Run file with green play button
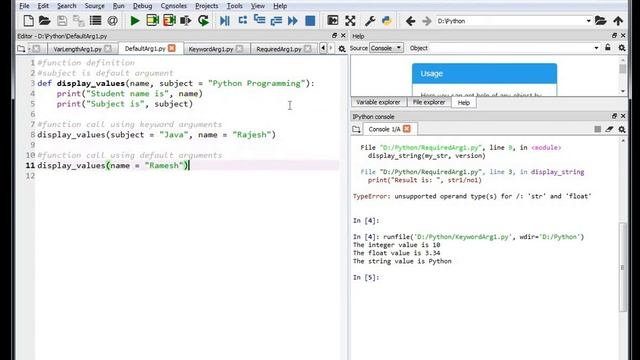Image resolution: width=640 pixels, height=360 pixels. 135,21
